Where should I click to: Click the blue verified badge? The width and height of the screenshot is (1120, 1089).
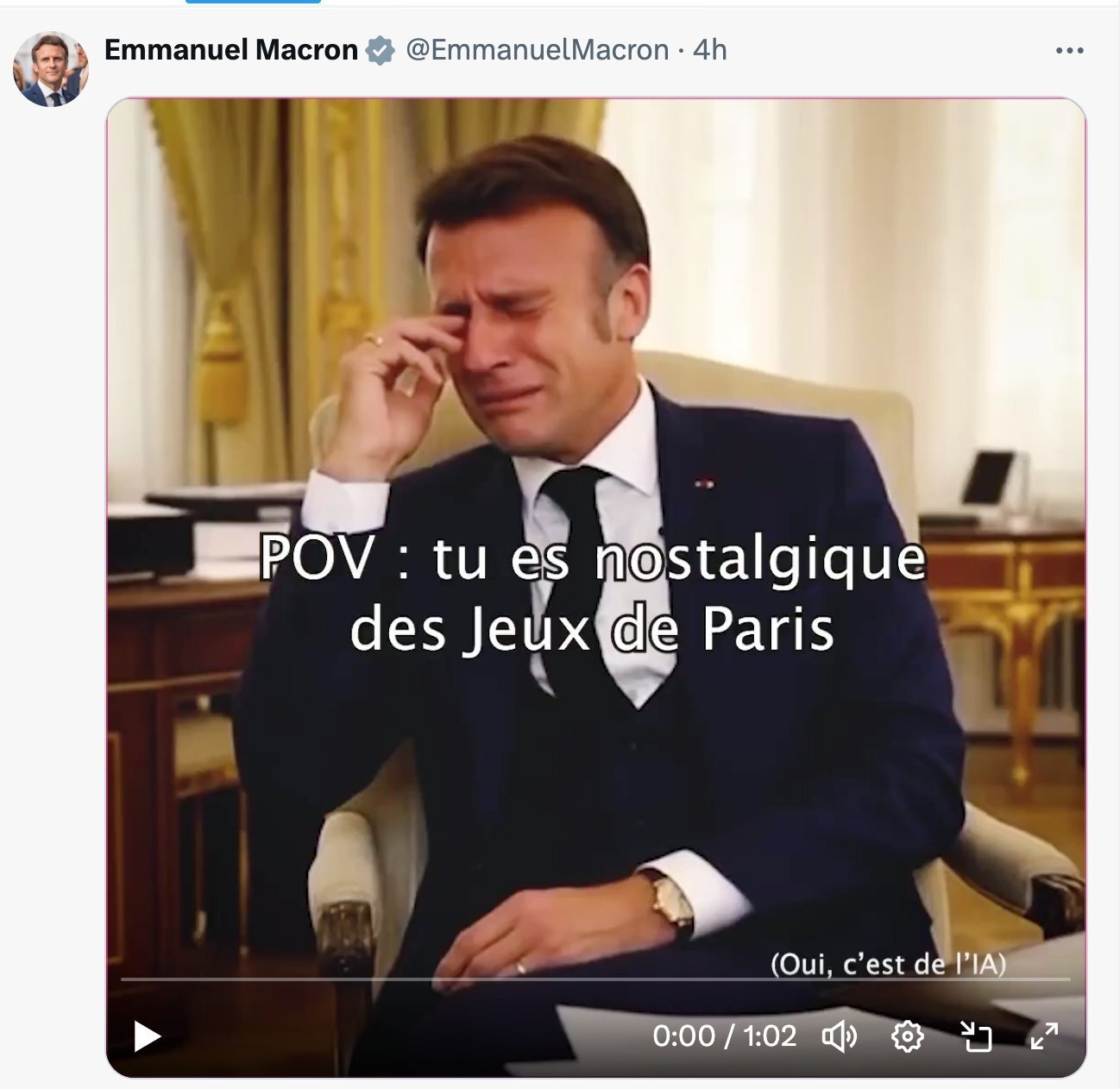[x=380, y=50]
